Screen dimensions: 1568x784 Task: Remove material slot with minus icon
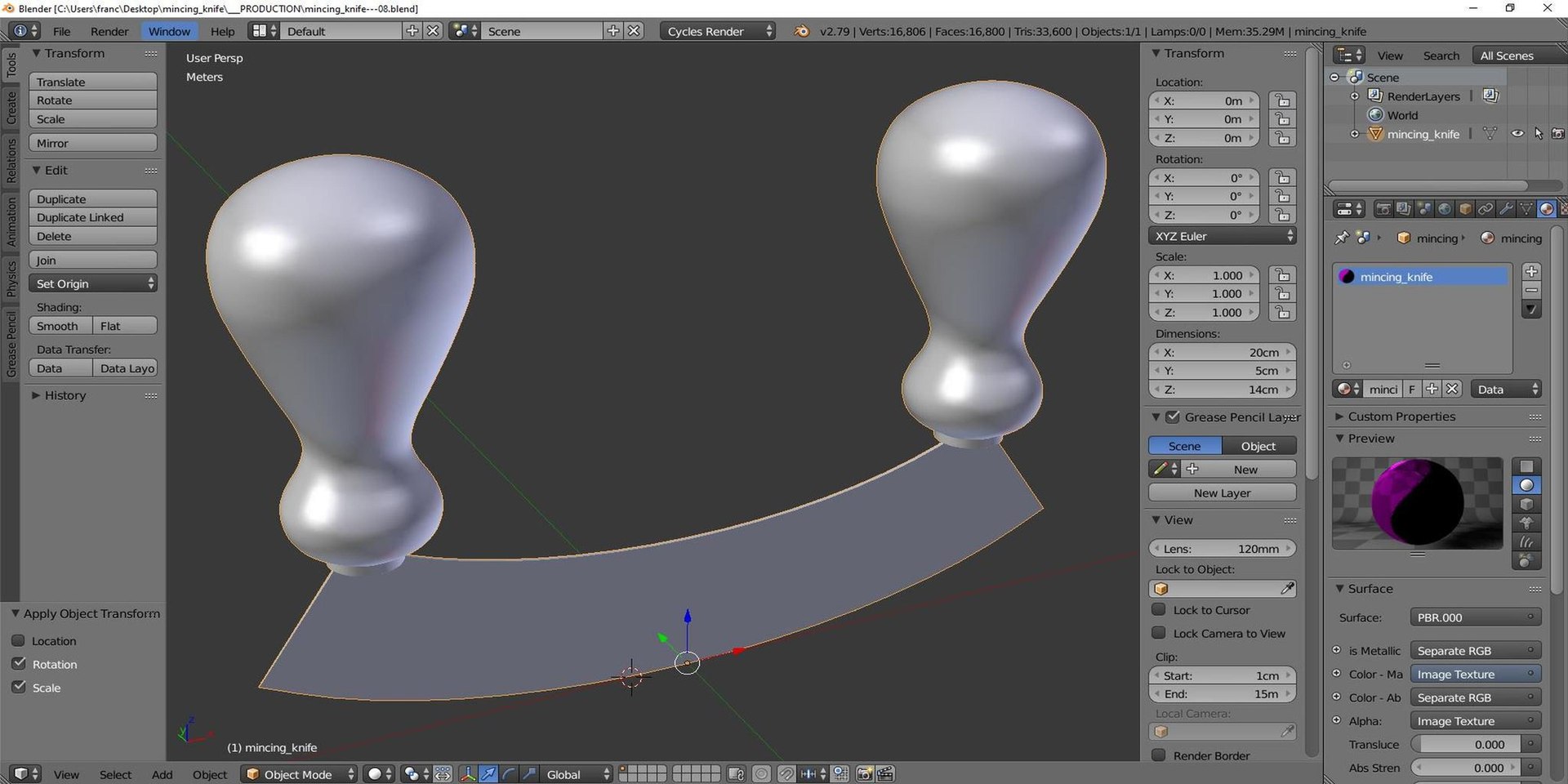click(x=1532, y=290)
